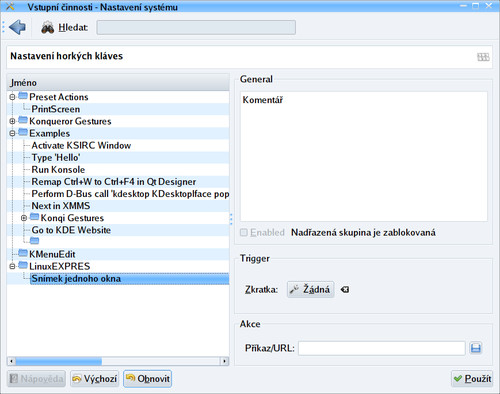Collapse the Preset Actions group

(x=12, y=97)
